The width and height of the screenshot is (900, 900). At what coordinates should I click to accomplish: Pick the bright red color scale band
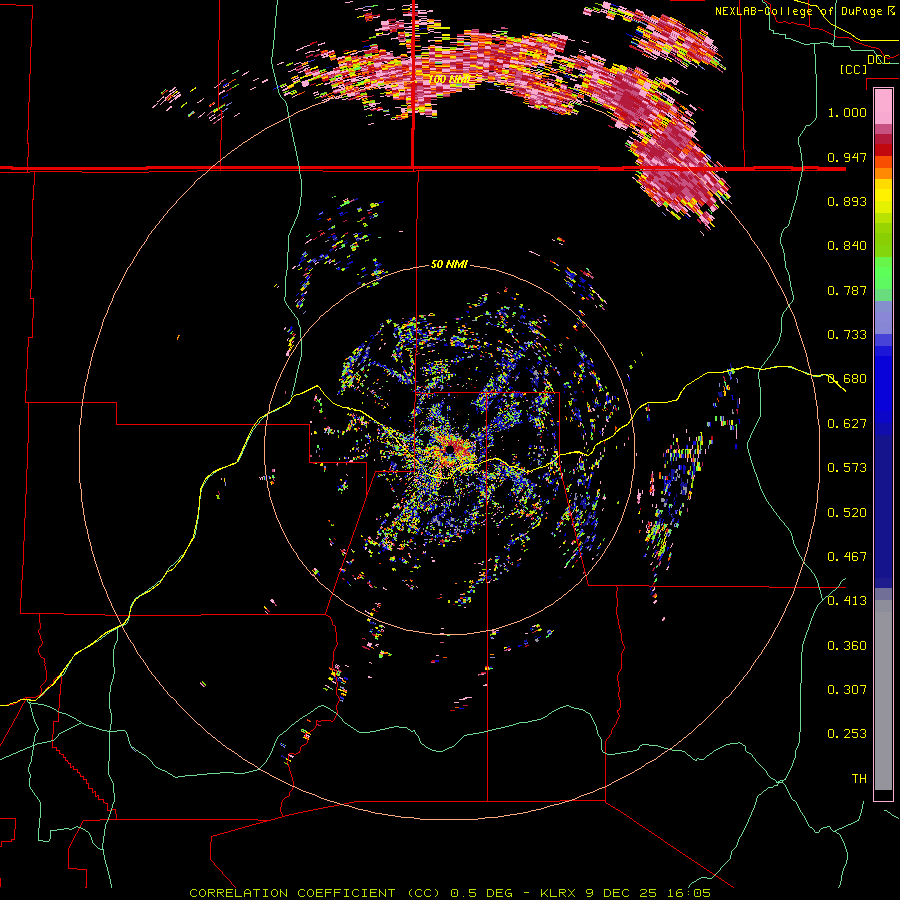point(883,149)
